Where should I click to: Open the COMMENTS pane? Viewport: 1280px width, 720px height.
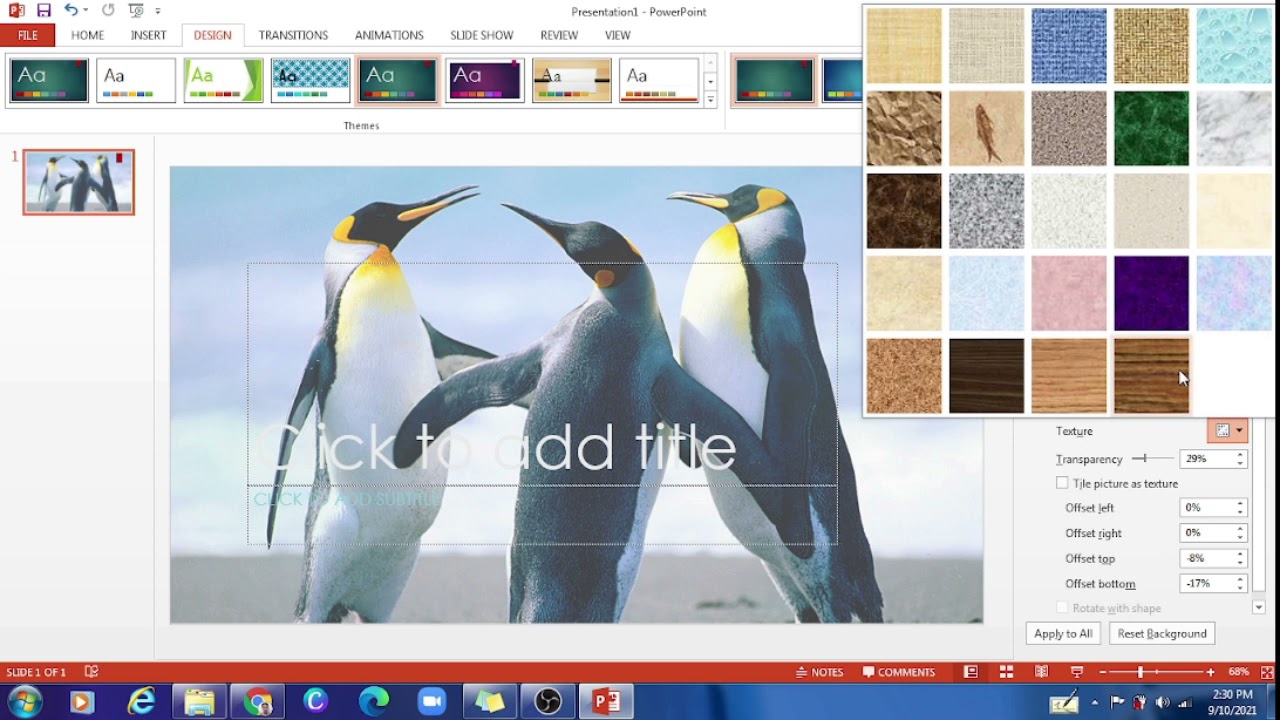pos(898,672)
